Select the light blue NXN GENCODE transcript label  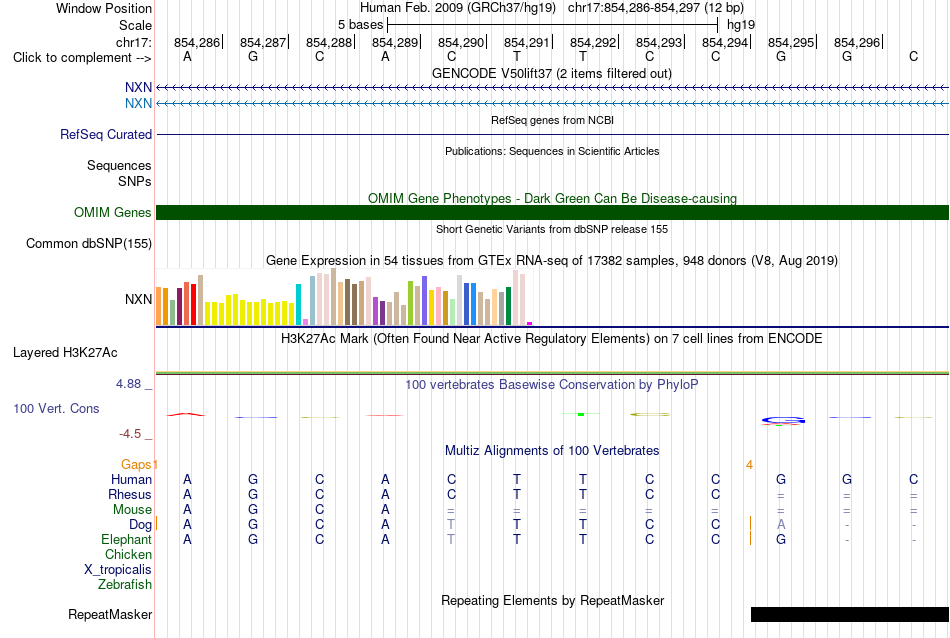coord(138,104)
